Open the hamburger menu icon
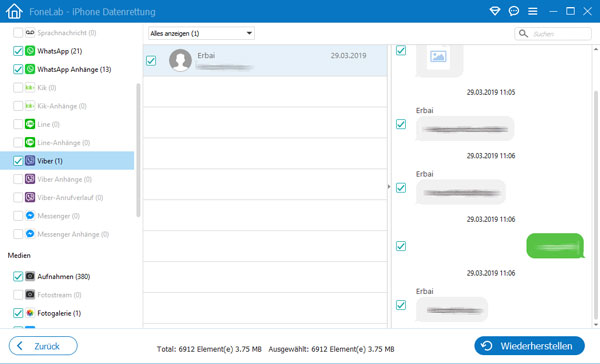Image resolution: width=600 pixels, height=364 pixels. (x=533, y=11)
